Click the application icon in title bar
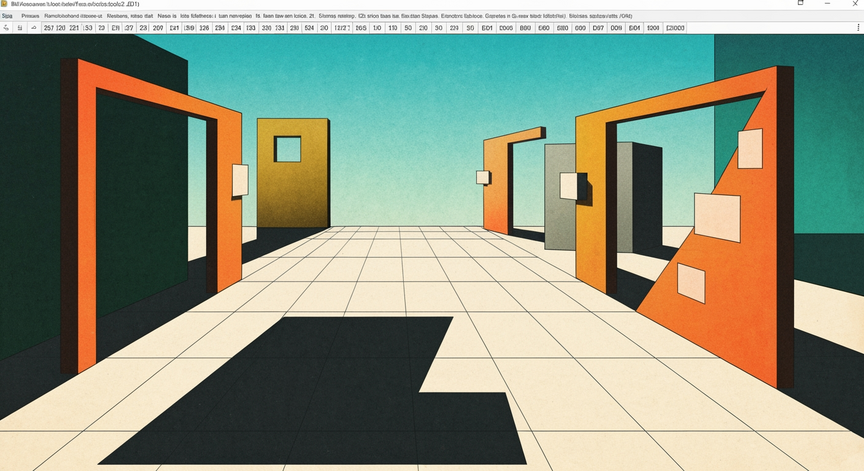This screenshot has height=471, width=864. (5, 5)
